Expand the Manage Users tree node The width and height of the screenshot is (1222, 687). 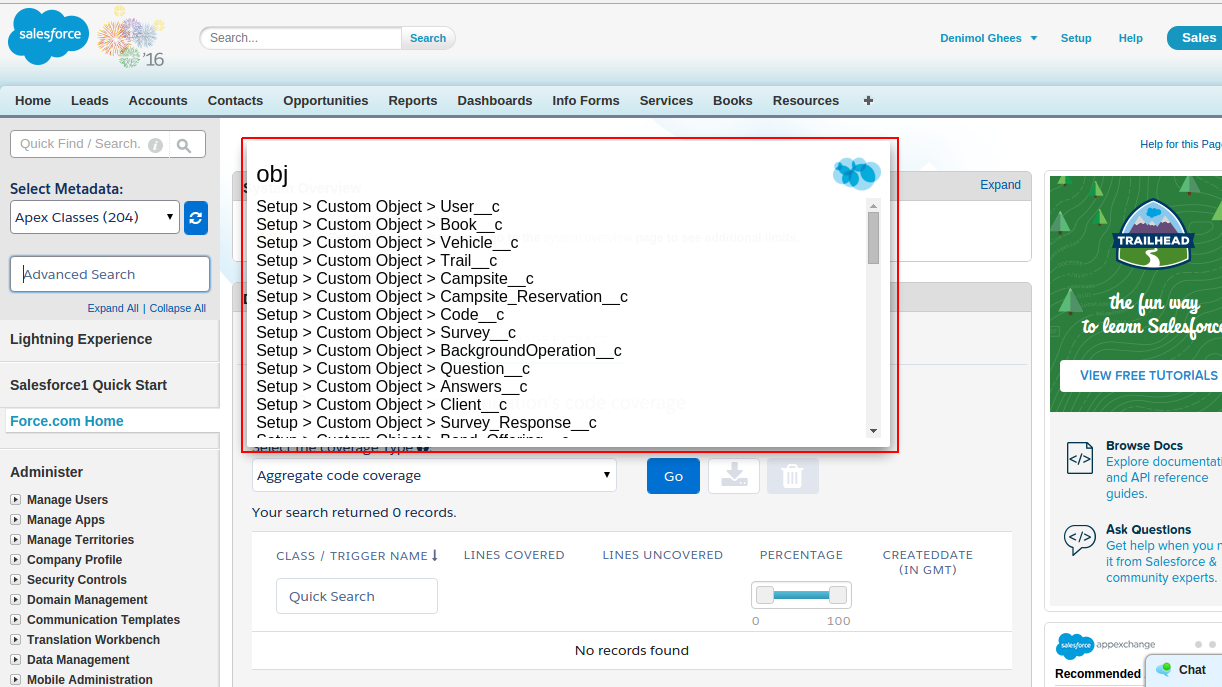pos(16,500)
